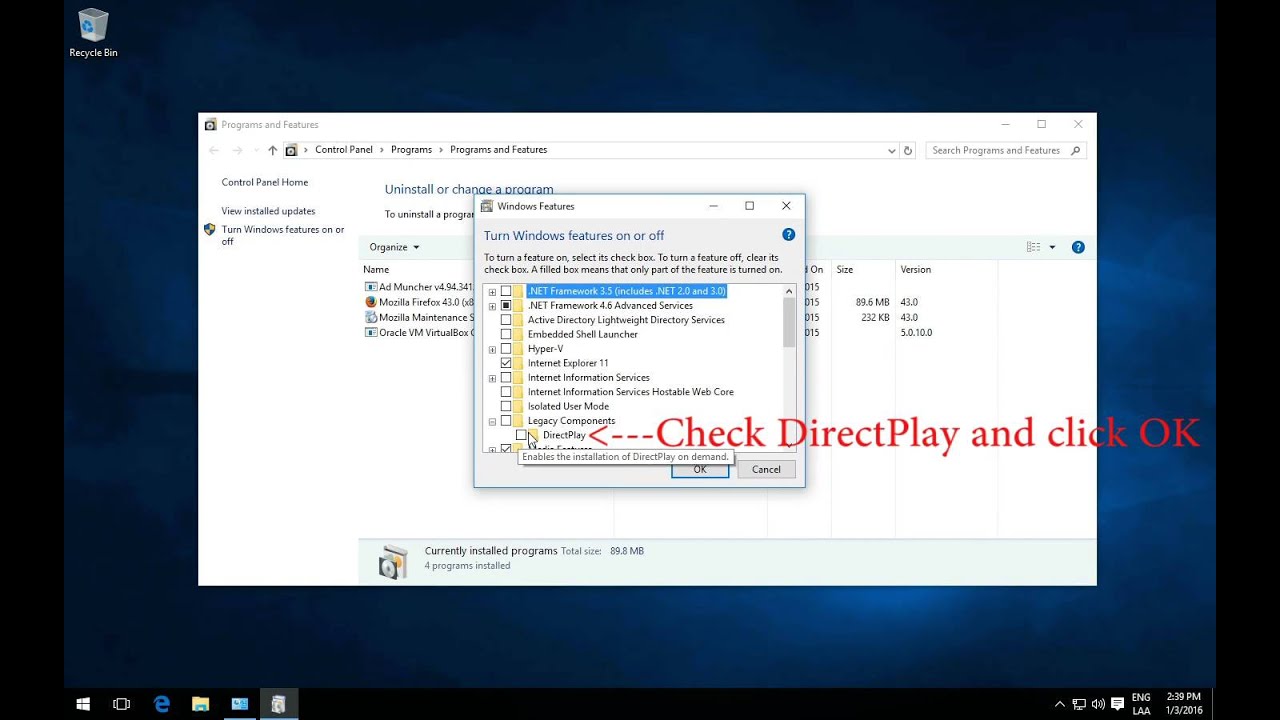Click Programs and Features breadcrumb
This screenshot has width=1280, height=720.
(498, 150)
